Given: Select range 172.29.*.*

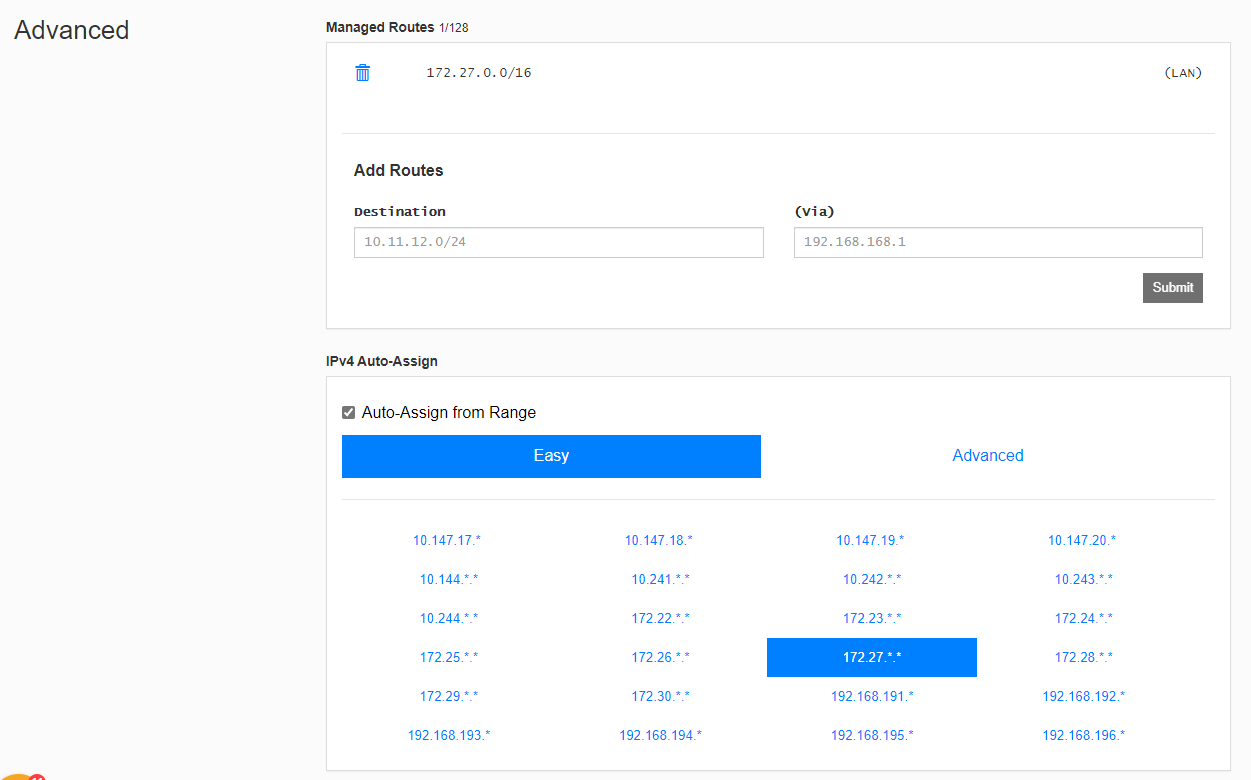Looking at the screenshot, I should (x=449, y=696).
